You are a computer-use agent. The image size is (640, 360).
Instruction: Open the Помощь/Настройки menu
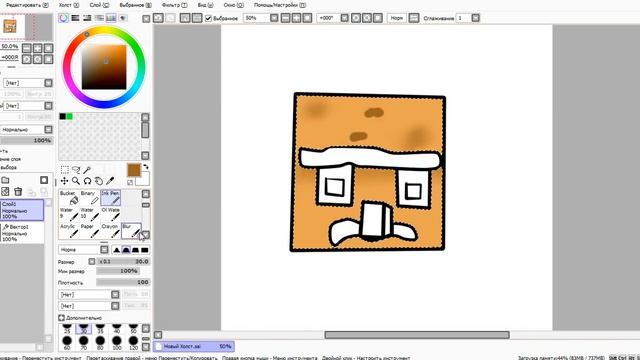tap(280, 5)
